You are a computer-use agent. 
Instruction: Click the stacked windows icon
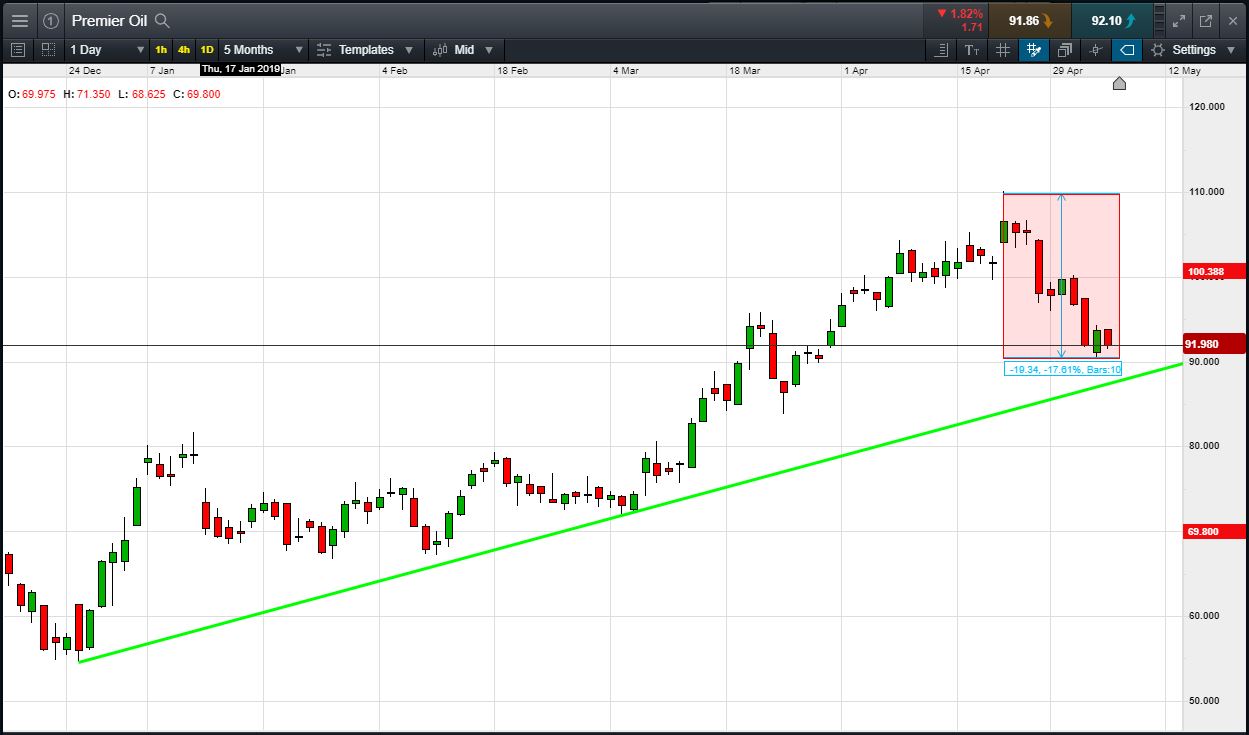1065,50
